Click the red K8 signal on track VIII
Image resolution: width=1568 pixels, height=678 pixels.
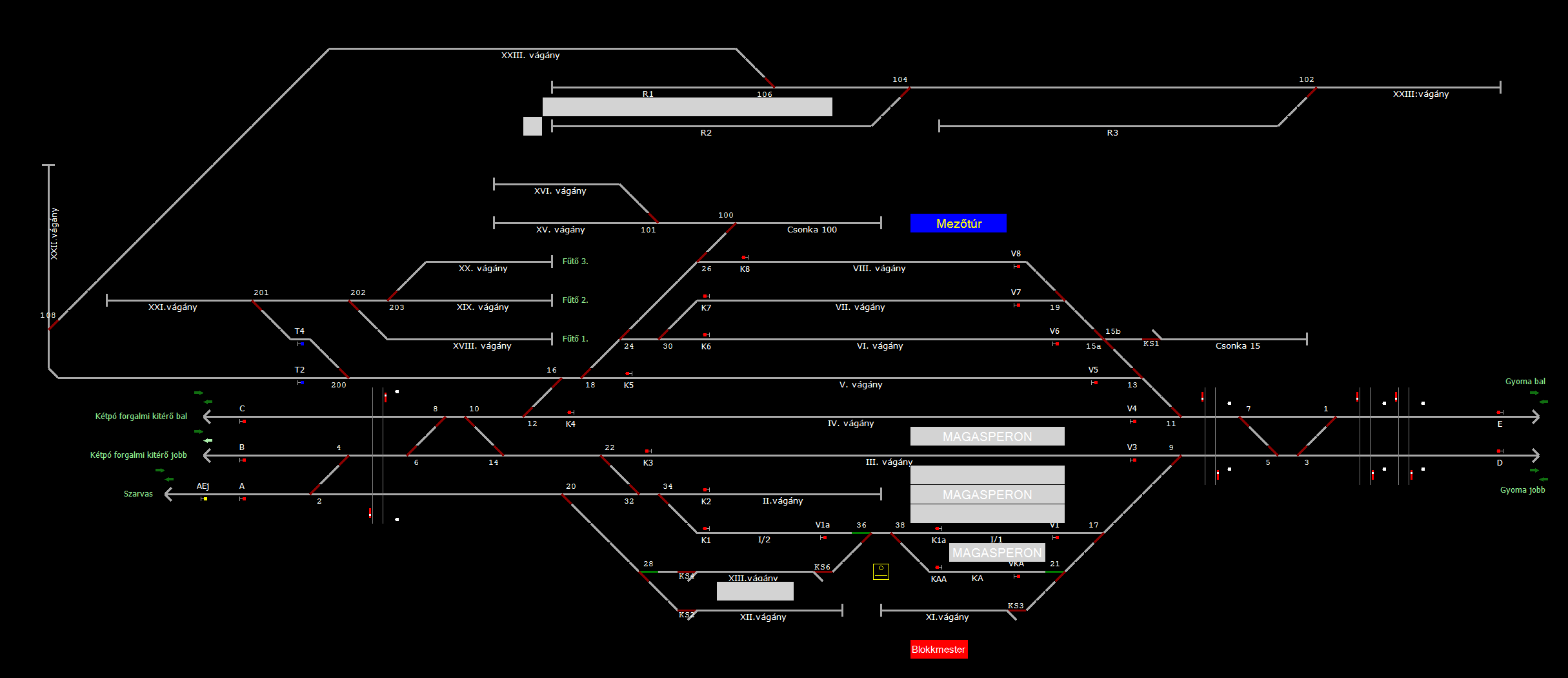pyautogui.click(x=744, y=257)
